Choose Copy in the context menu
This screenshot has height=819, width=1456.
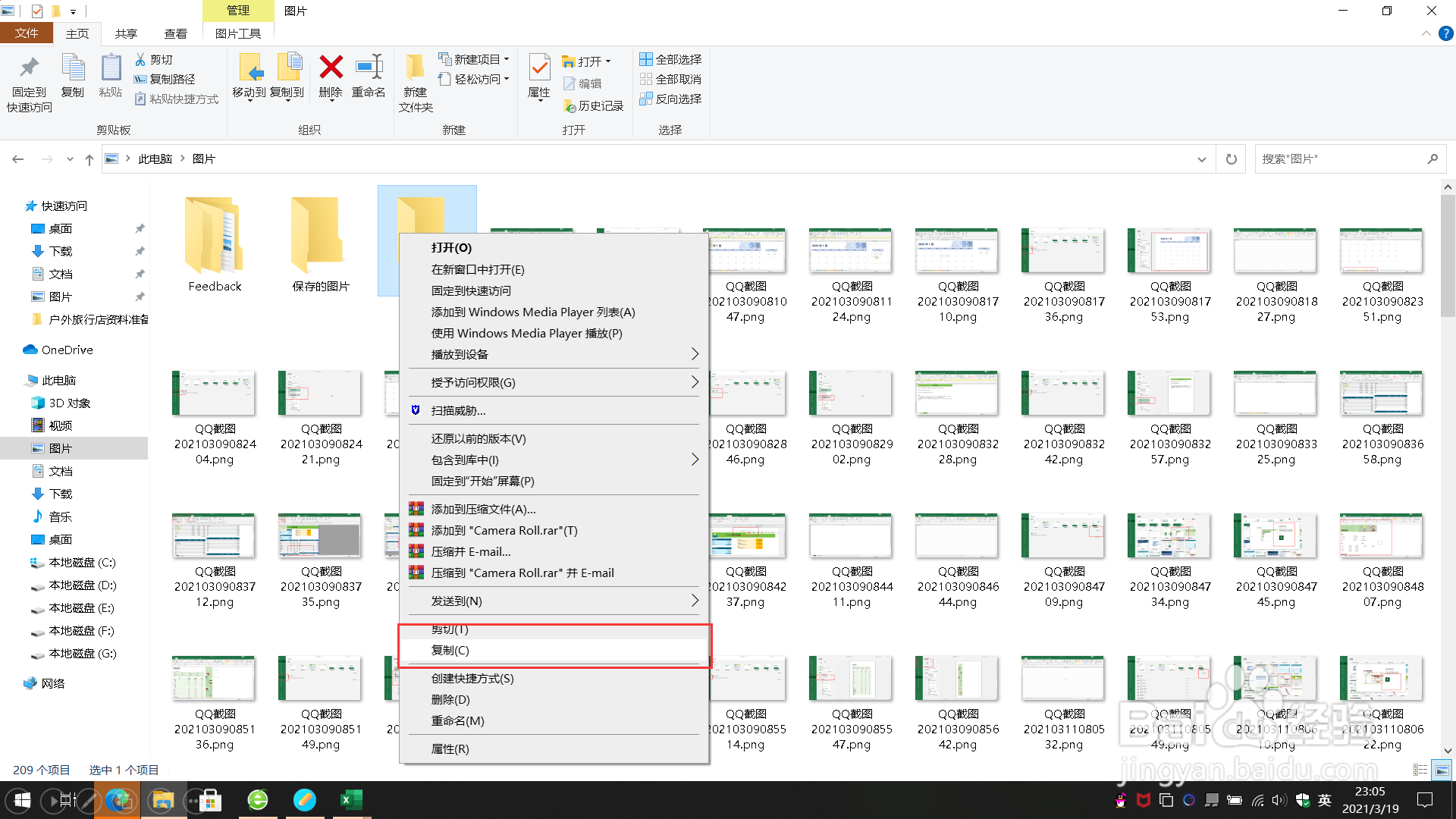pos(450,651)
